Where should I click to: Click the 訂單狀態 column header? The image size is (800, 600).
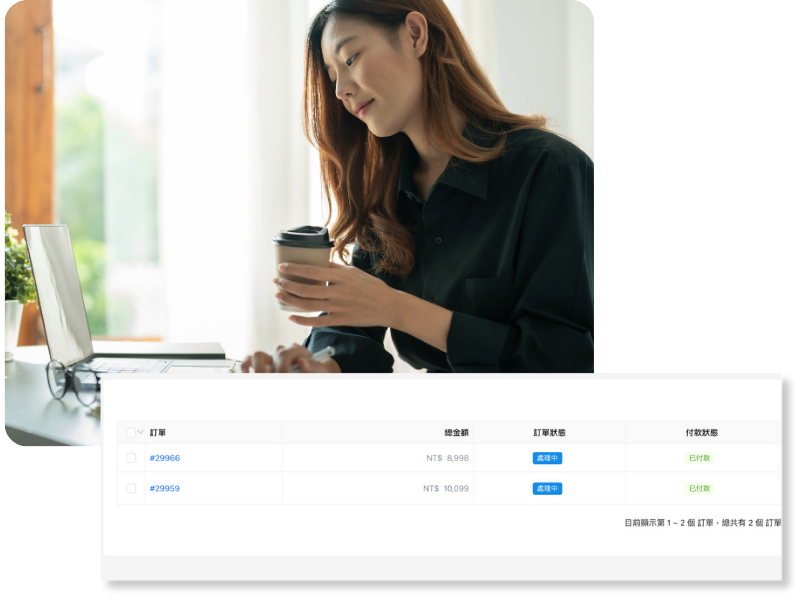point(549,433)
